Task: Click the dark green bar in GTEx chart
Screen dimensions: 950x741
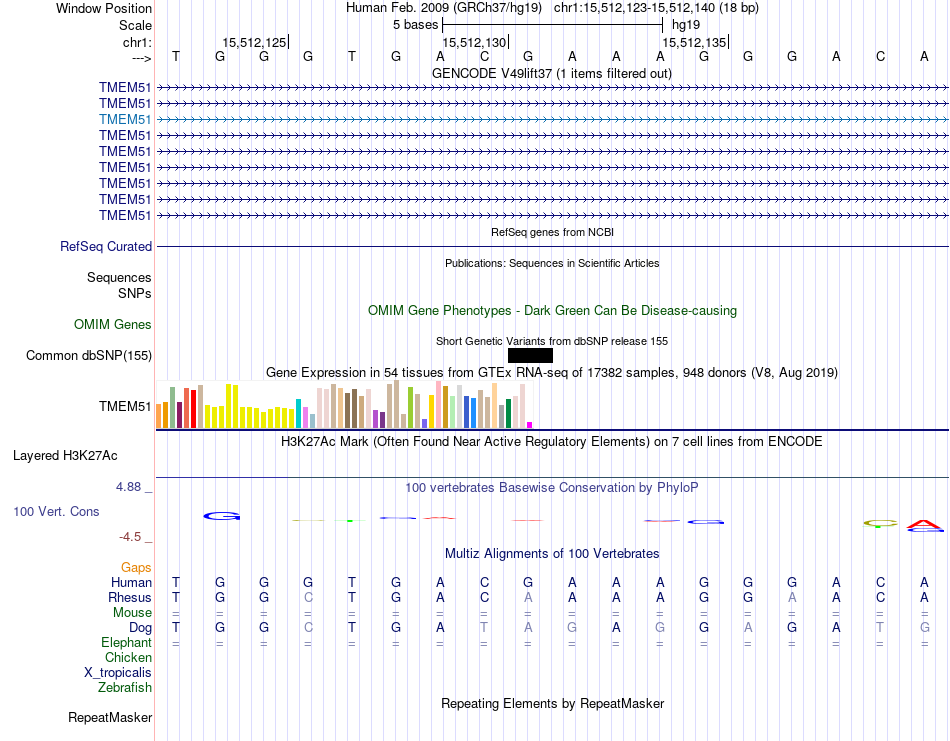Action: pos(508,414)
